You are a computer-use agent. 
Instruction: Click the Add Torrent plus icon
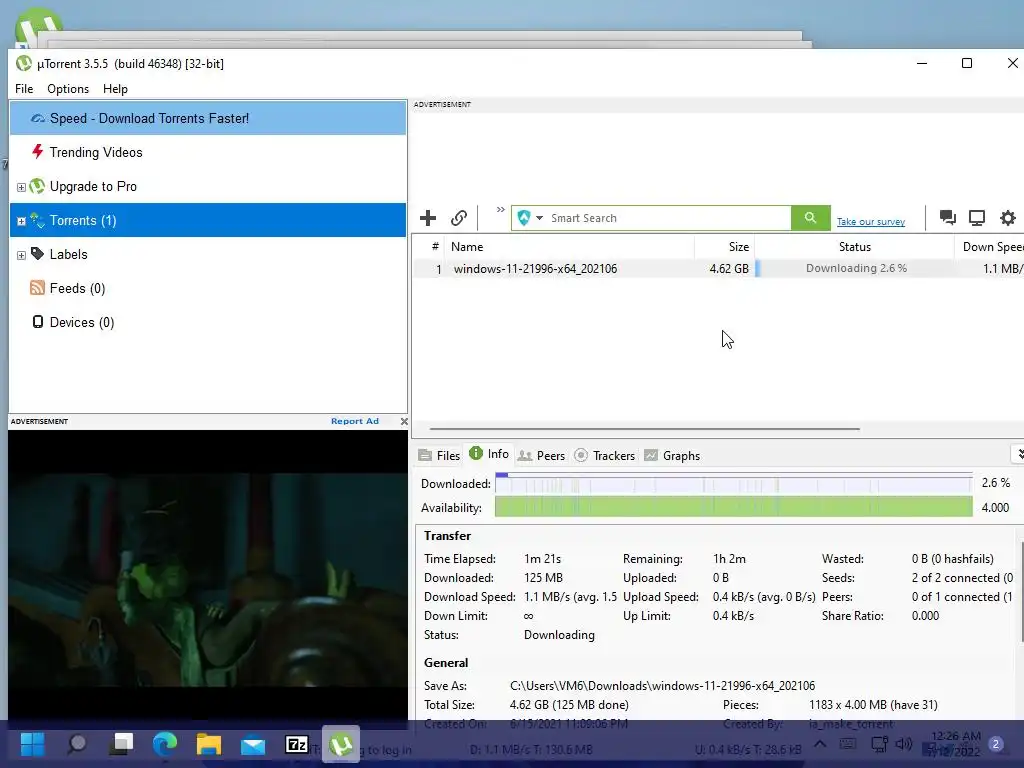428,217
